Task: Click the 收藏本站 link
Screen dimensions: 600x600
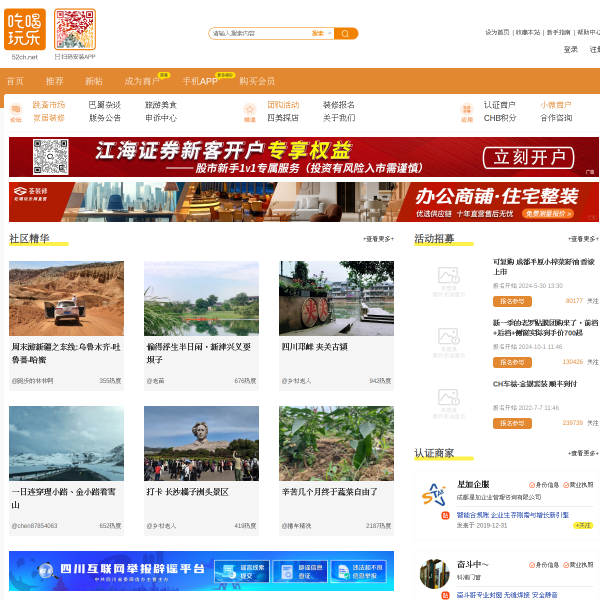Action: pos(528,33)
